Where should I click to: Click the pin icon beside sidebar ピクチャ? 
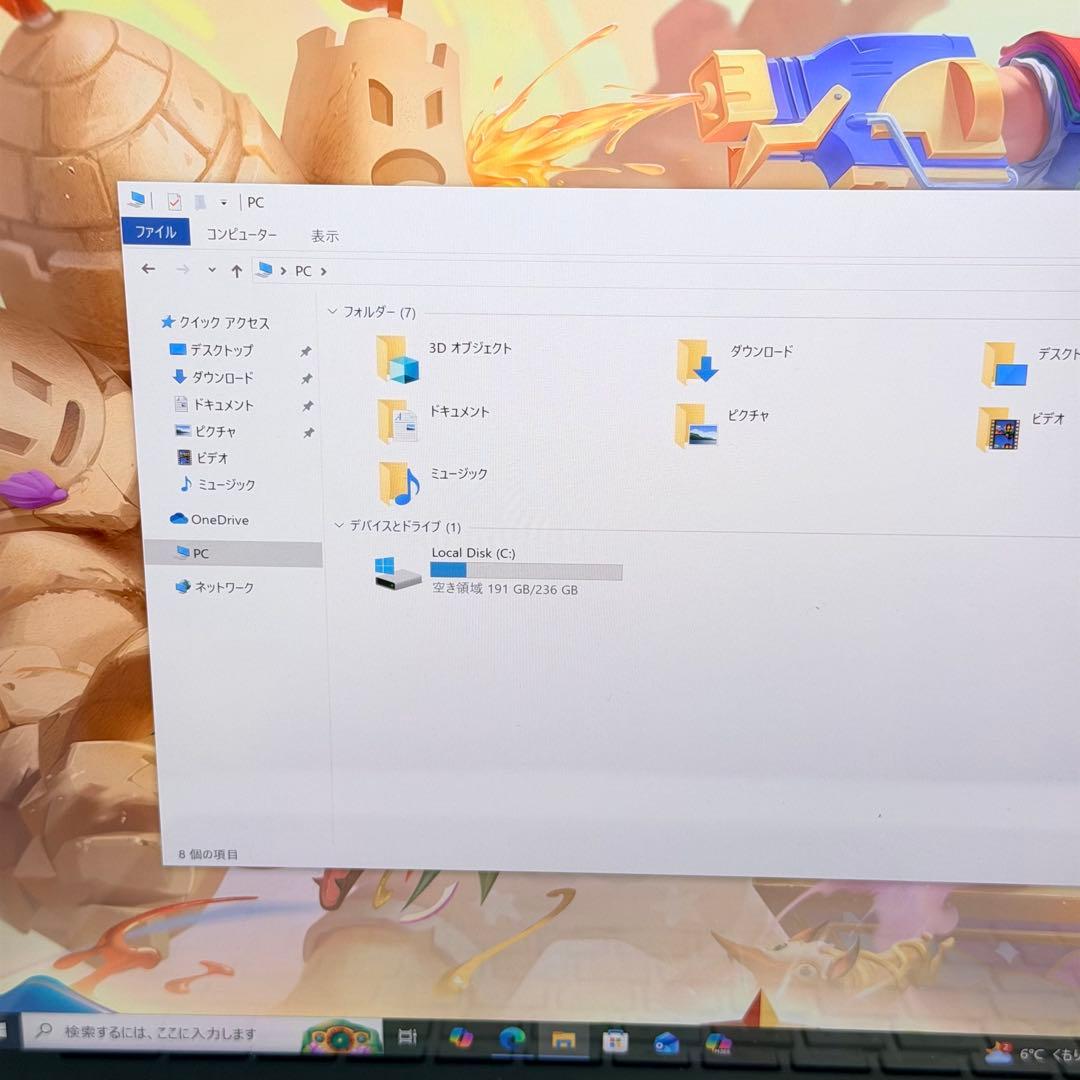coord(309,433)
